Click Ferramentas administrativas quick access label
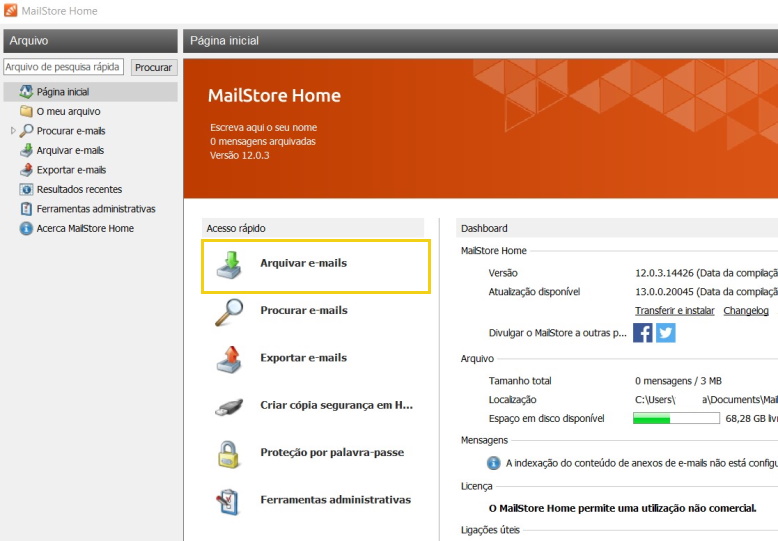 335,500
